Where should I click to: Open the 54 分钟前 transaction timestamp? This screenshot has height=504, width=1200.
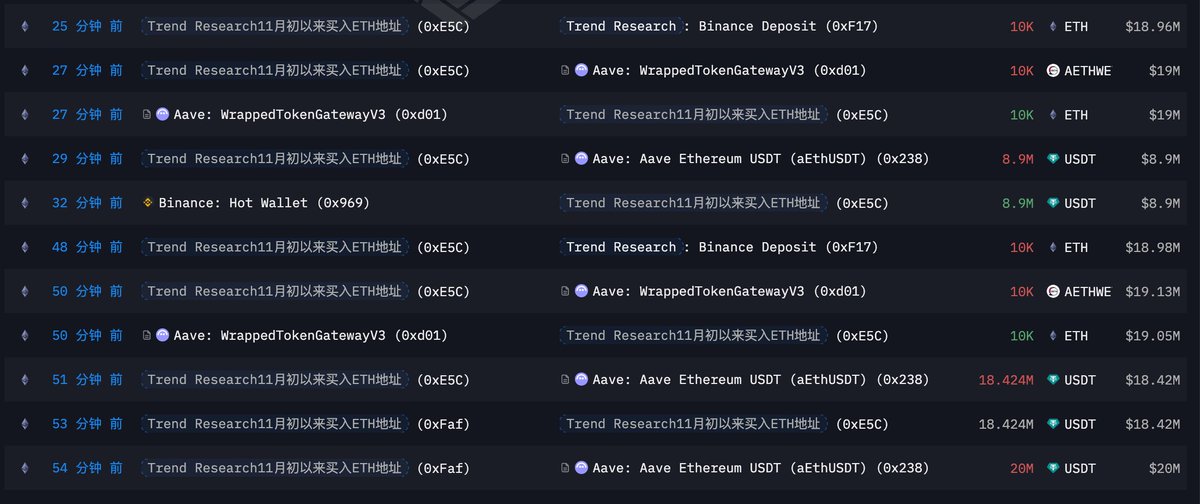point(88,468)
